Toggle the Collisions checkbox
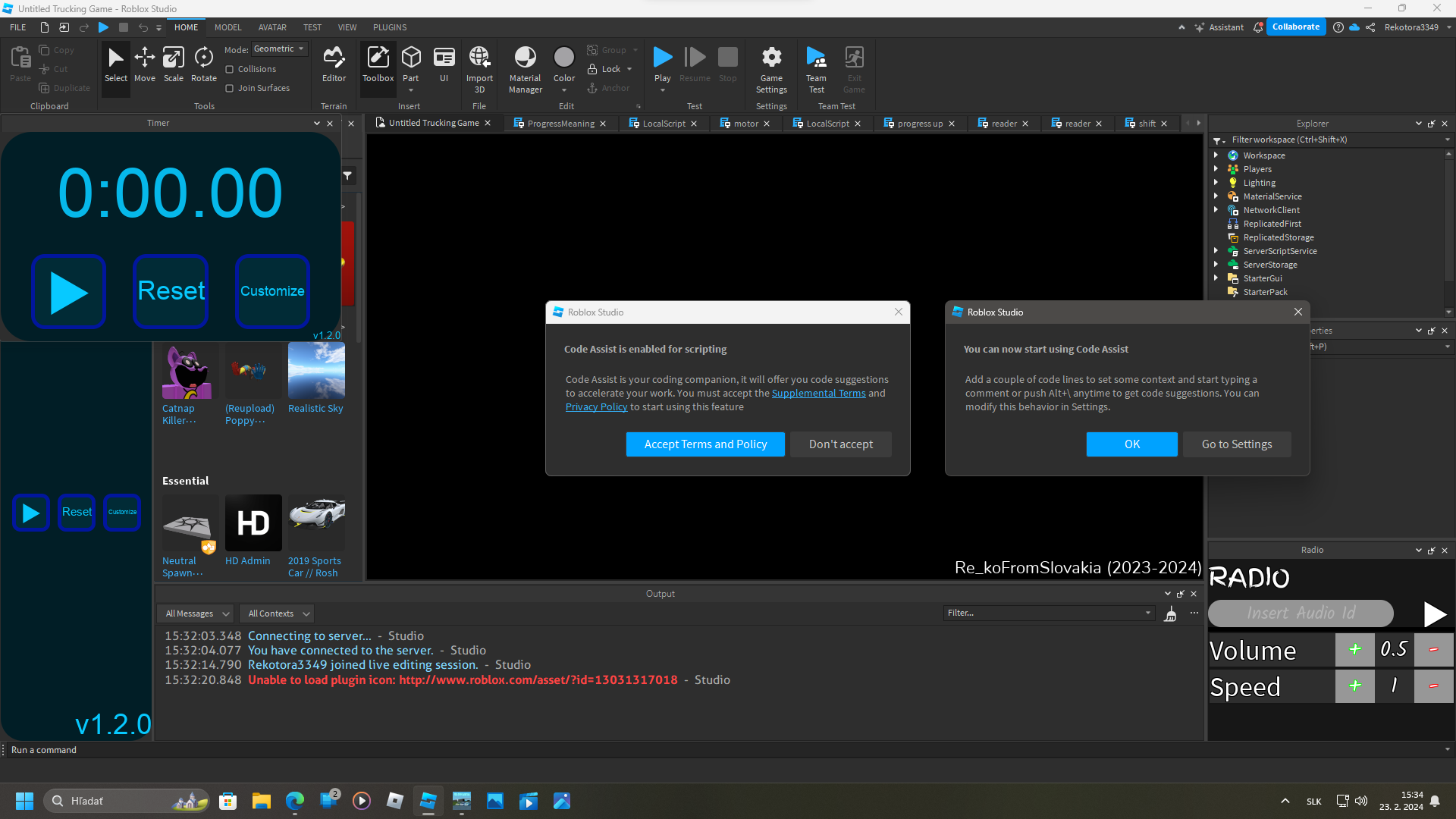The image size is (1456, 819). pos(229,69)
